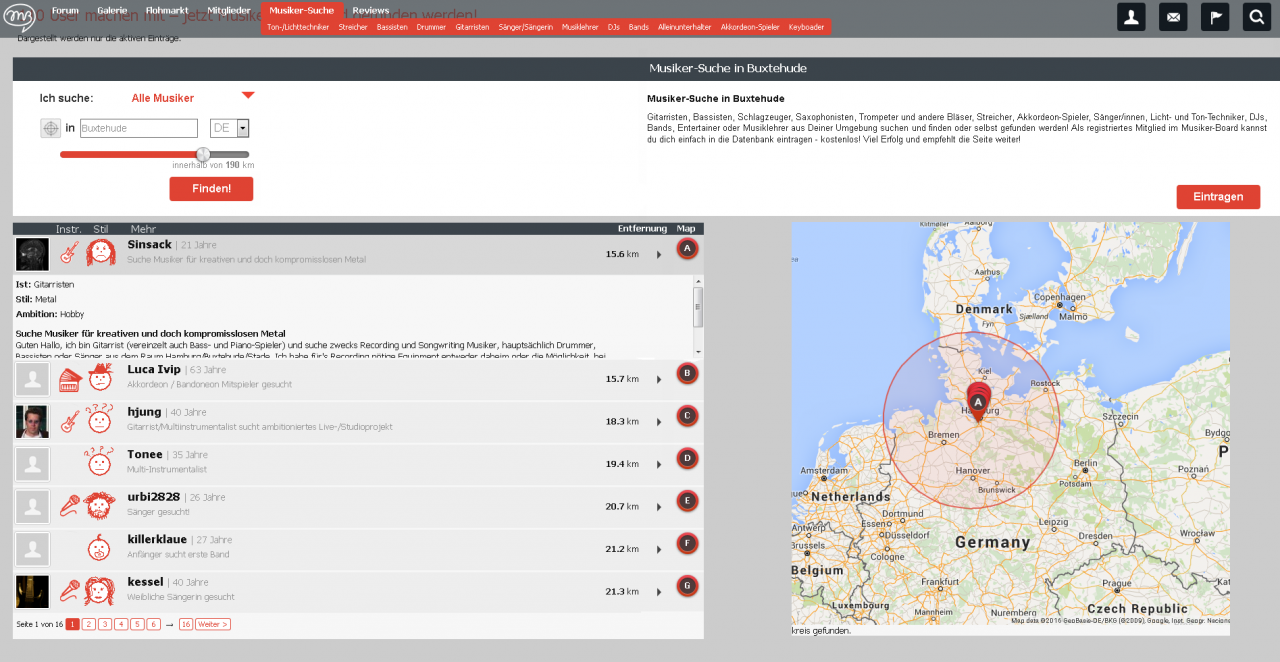
Task: Expand Luca Ivip's entry arrow
Action: point(659,380)
